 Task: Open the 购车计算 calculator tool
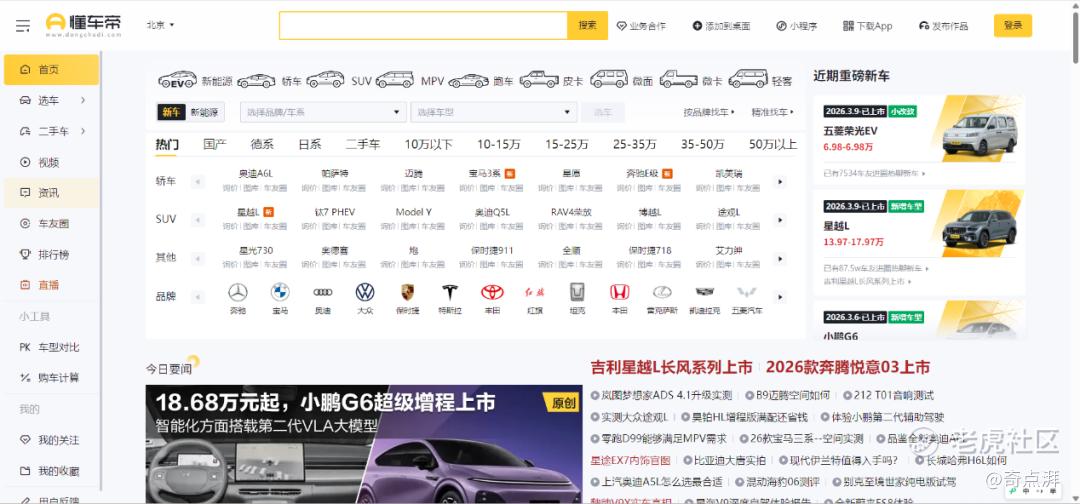click(51, 378)
